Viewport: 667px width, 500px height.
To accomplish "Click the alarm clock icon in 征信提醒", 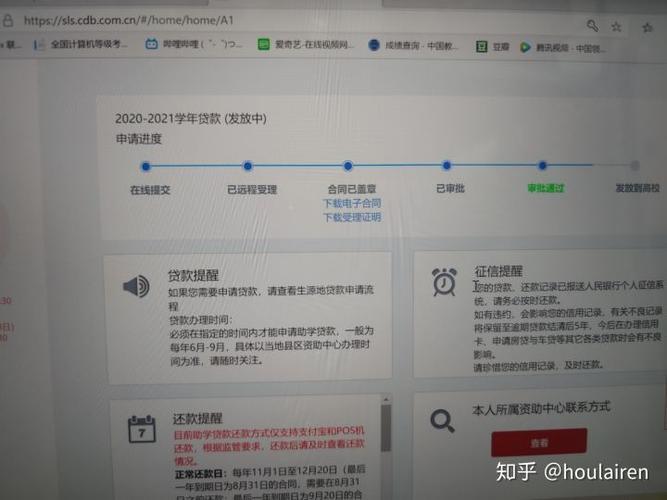I will [x=445, y=282].
